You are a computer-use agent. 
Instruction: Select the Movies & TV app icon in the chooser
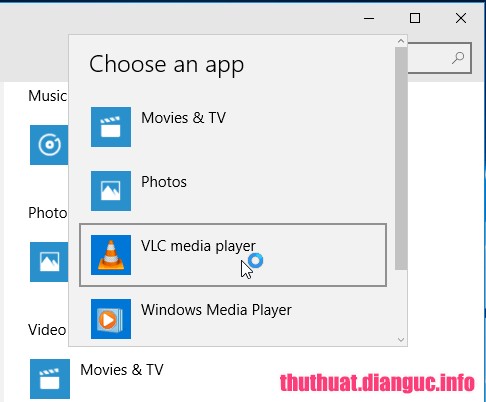[111, 127]
